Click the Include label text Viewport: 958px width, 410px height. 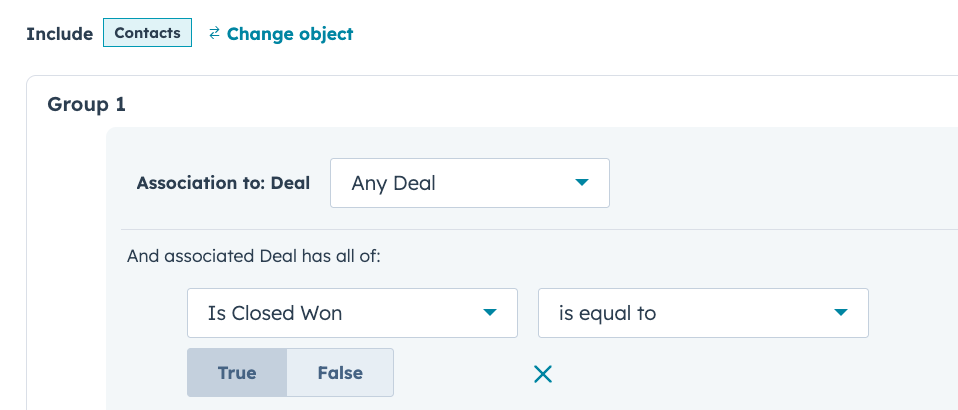pos(59,34)
